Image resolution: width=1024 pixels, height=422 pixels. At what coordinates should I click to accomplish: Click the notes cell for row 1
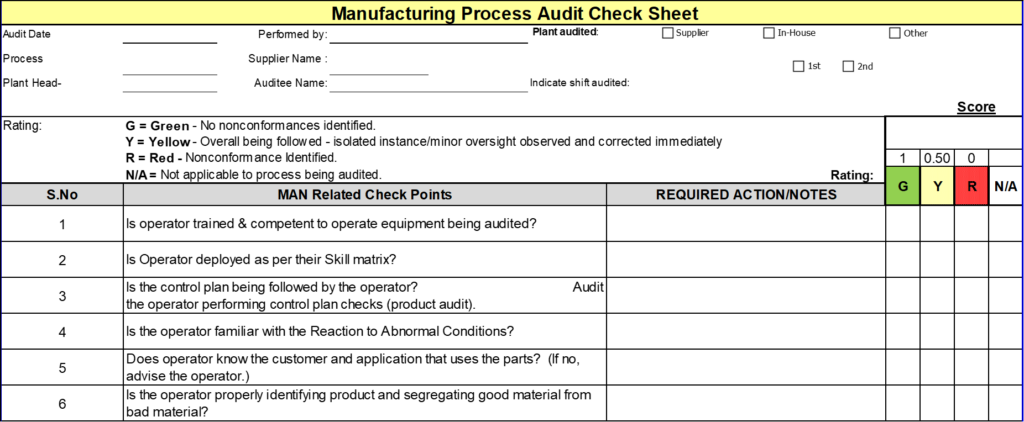coord(746,224)
